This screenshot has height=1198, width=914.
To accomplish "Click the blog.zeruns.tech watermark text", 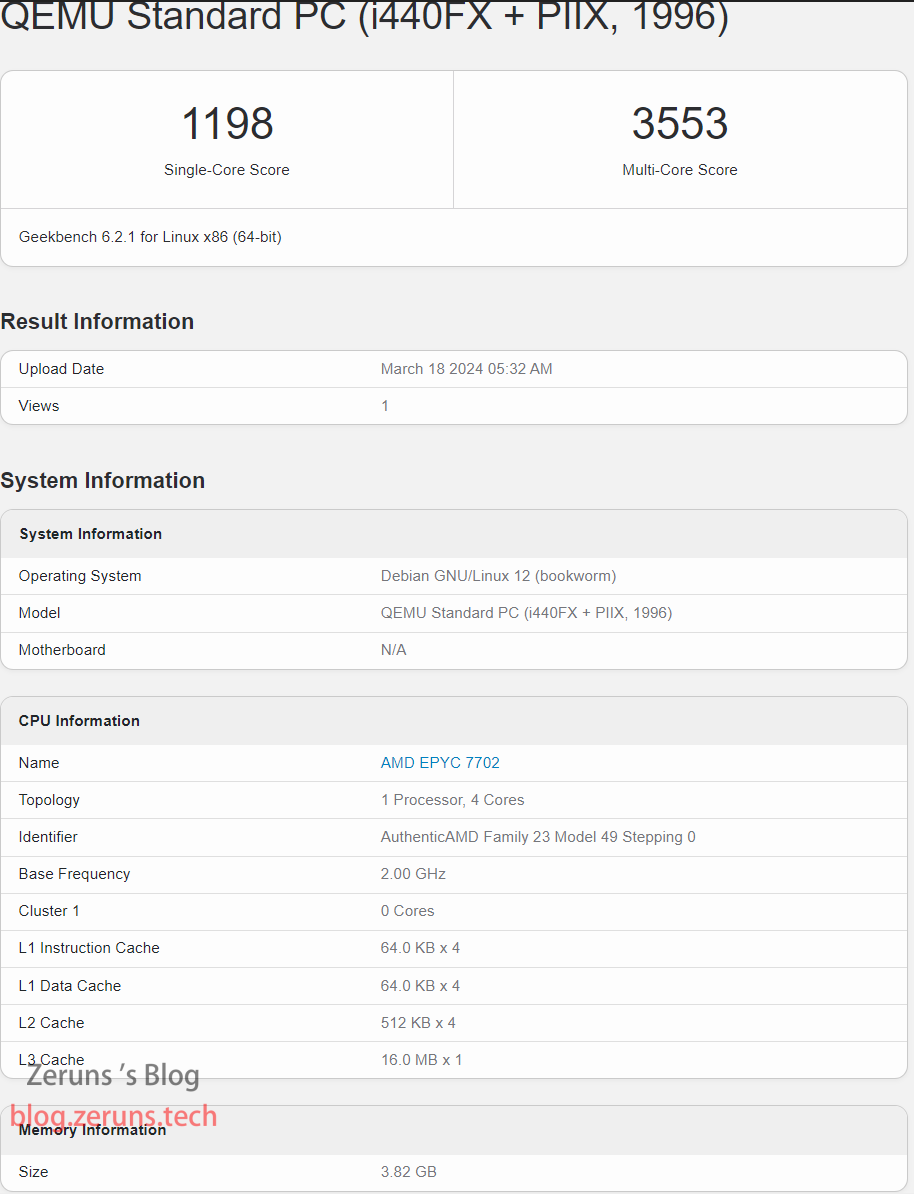I will coord(113,1116).
